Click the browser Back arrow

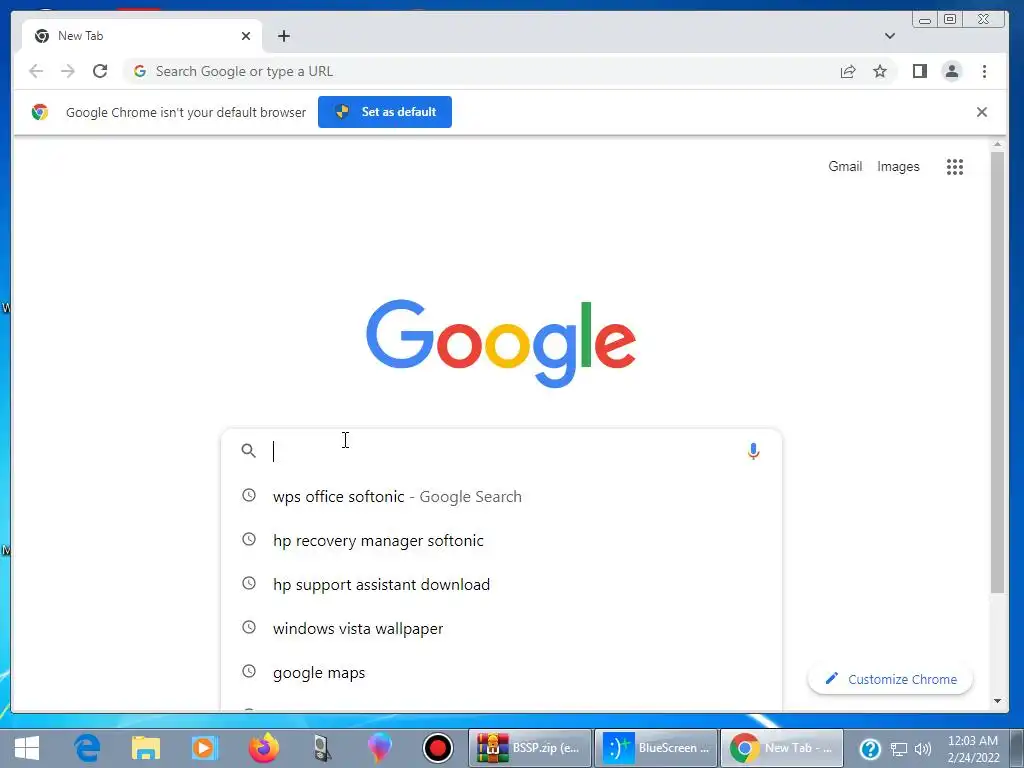[x=36, y=71]
